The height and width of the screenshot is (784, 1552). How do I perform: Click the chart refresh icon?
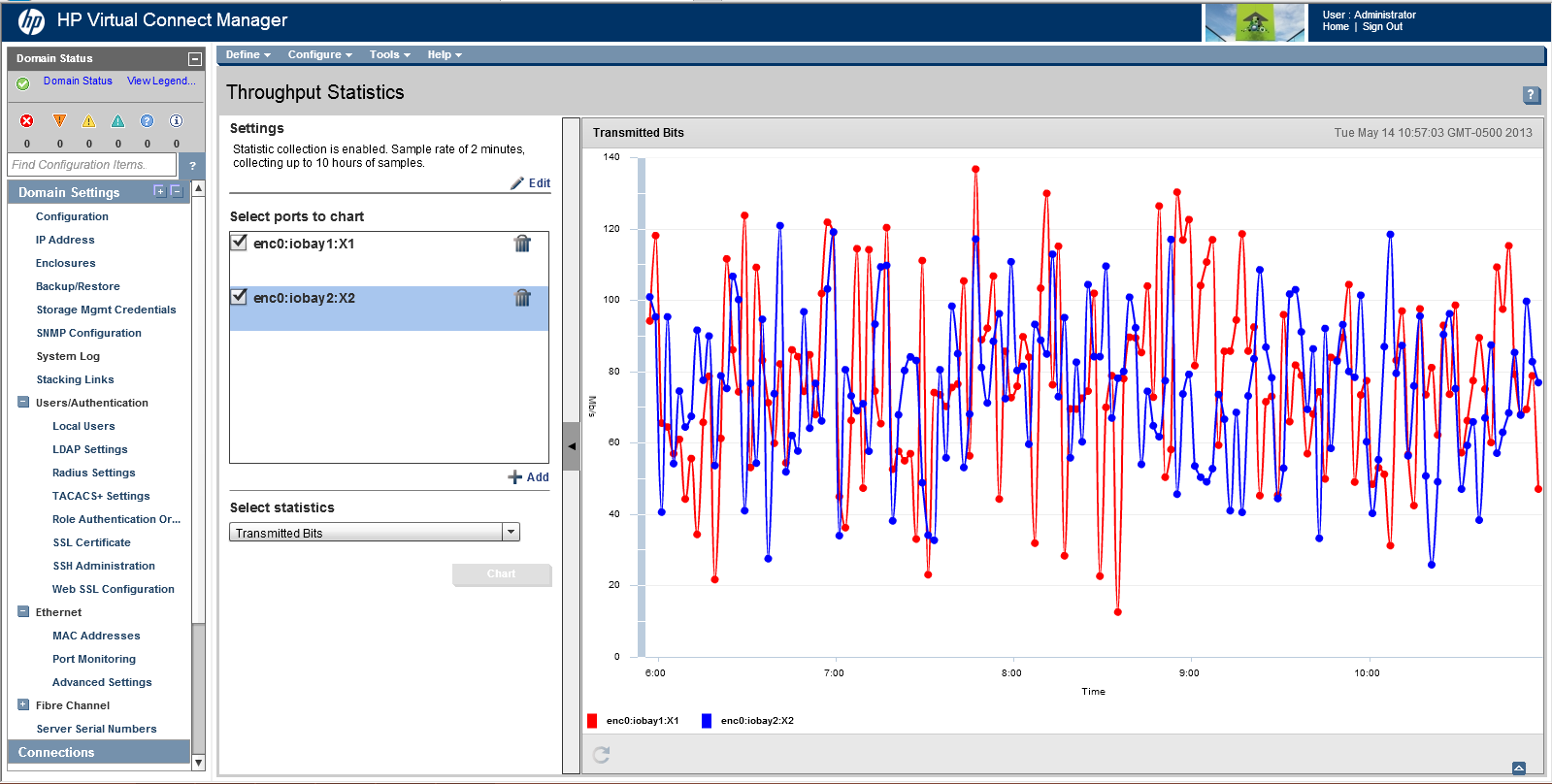(602, 755)
